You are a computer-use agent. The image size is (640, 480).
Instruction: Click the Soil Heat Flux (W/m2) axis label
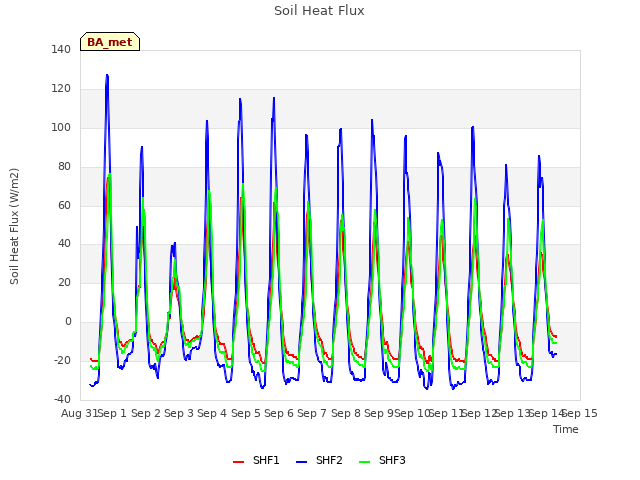coord(14,226)
